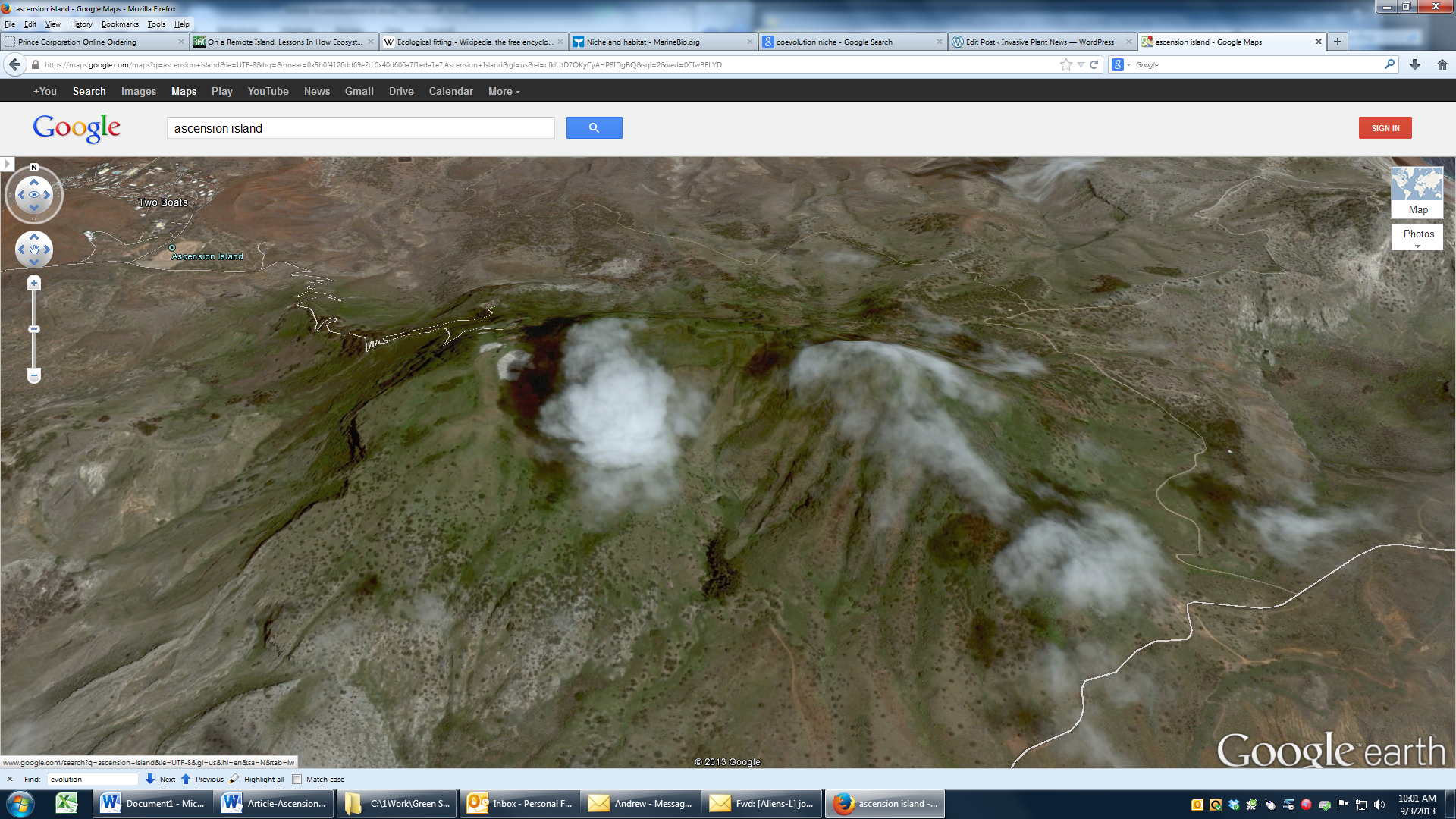The width and height of the screenshot is (1456, 819).
Task: Switch to the Ecological fitting Wikipedia tab
Action: click(x=473, y=42)
